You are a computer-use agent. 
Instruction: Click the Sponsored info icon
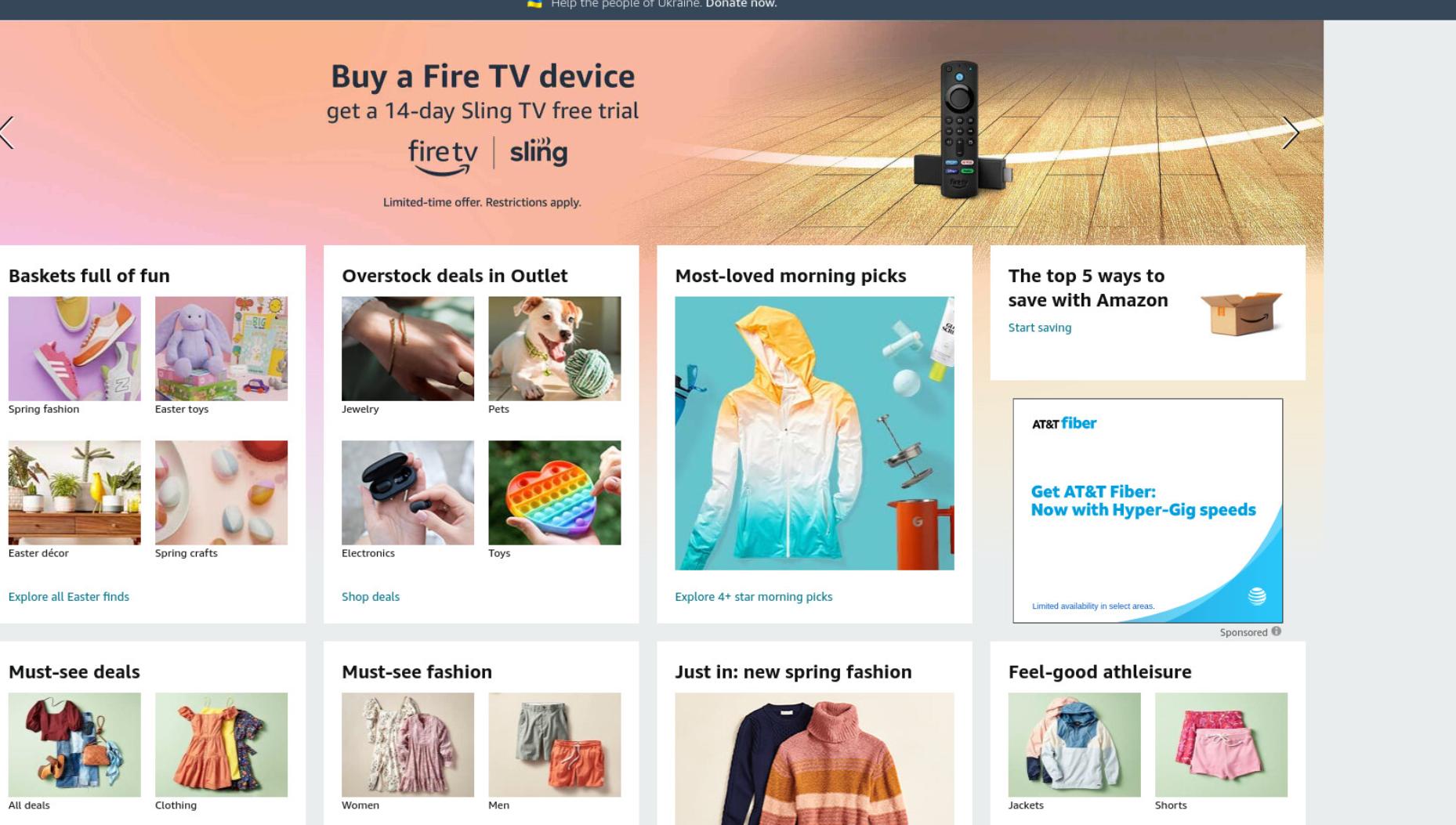click(1276, 631)
